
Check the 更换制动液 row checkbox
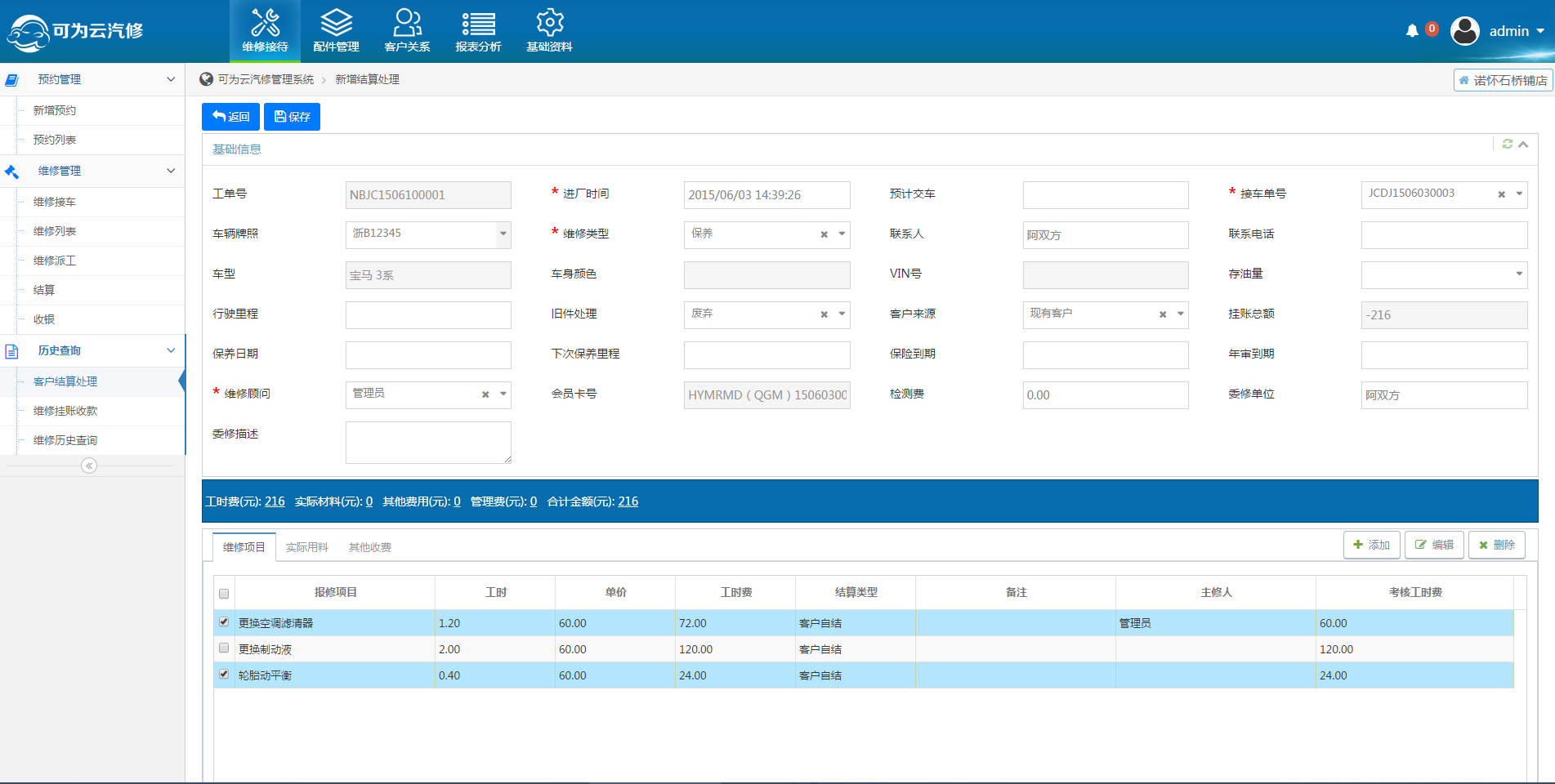(x=224, y=648)
